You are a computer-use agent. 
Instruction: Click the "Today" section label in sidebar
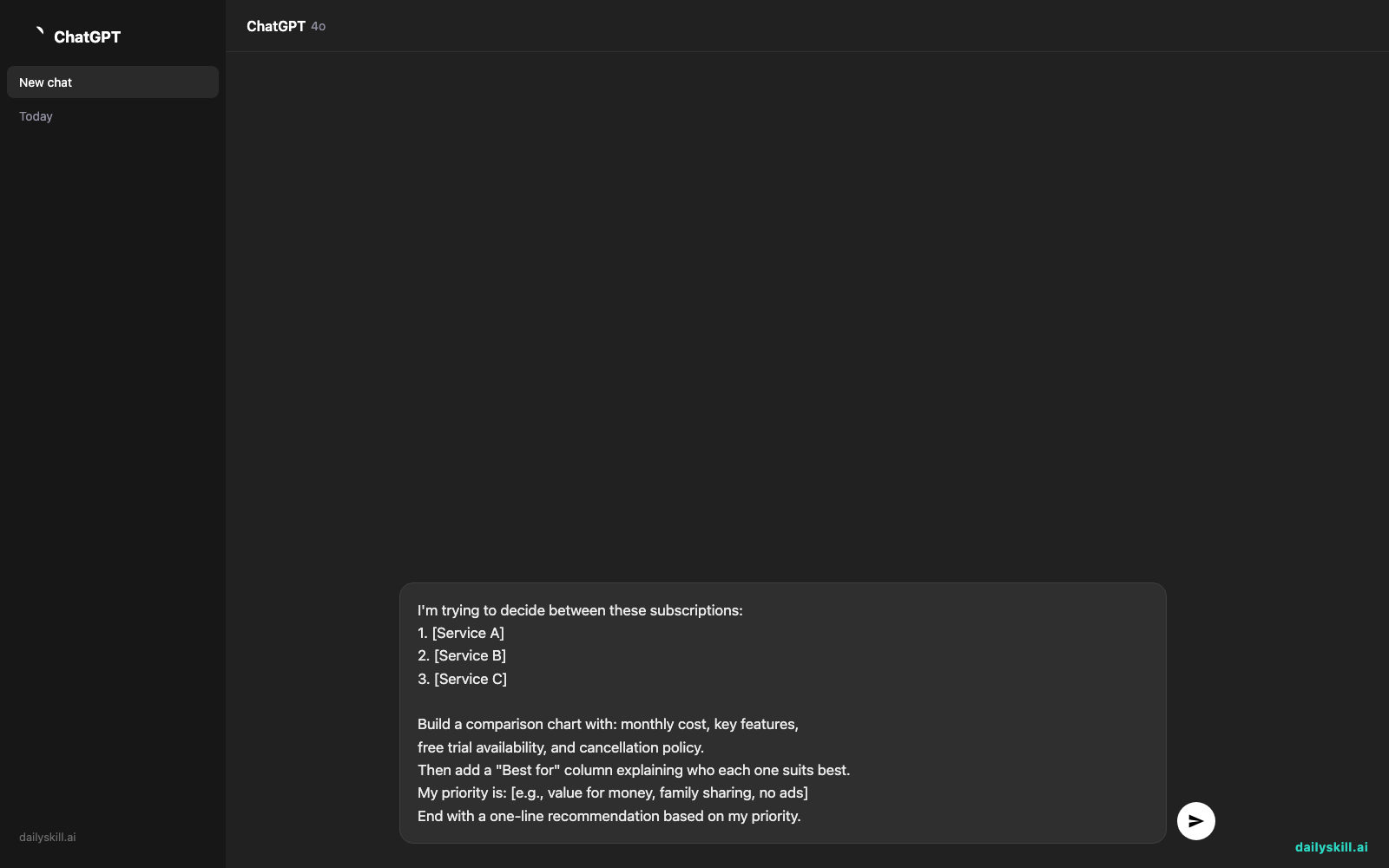click(36, 116)
